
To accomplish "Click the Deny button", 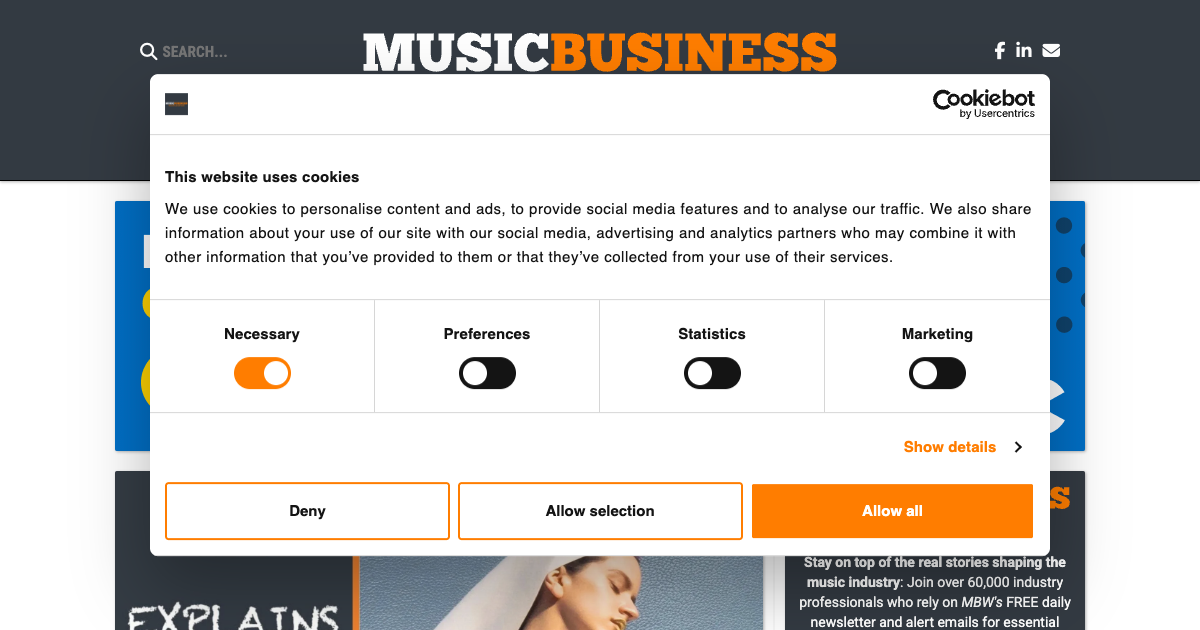I will point(307,511).
